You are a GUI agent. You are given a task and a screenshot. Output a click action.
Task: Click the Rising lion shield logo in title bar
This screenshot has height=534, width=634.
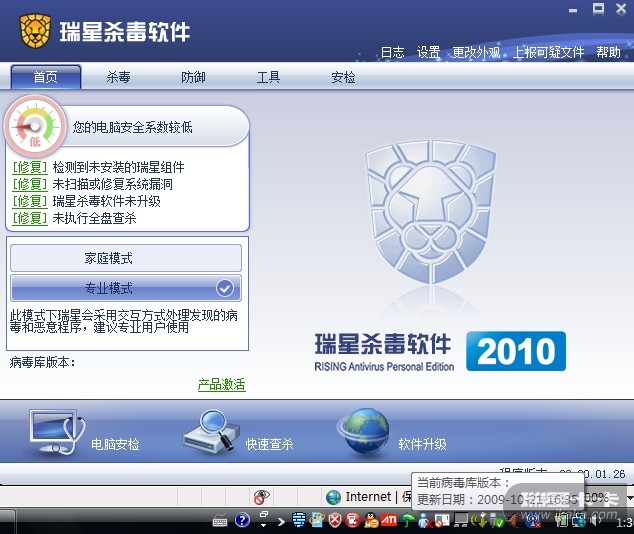[x=35, y=31]
